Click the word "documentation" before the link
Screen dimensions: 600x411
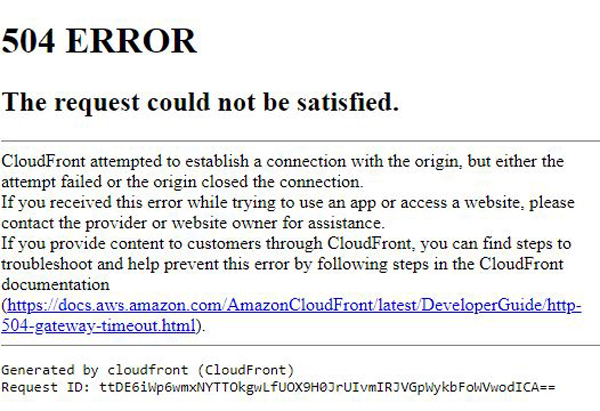55,285
